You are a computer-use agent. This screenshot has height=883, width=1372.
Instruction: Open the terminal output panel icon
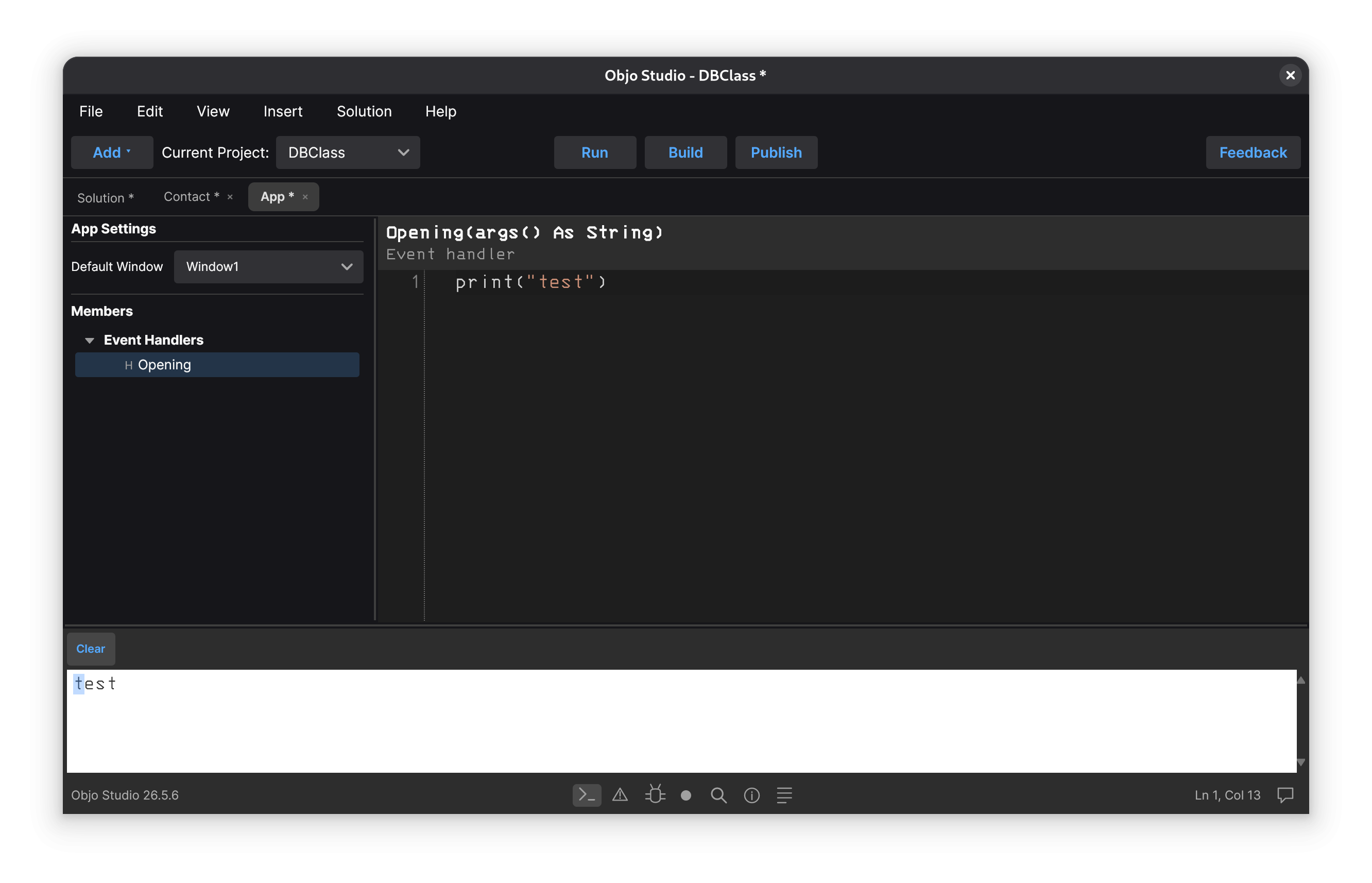tap(587, 795)
